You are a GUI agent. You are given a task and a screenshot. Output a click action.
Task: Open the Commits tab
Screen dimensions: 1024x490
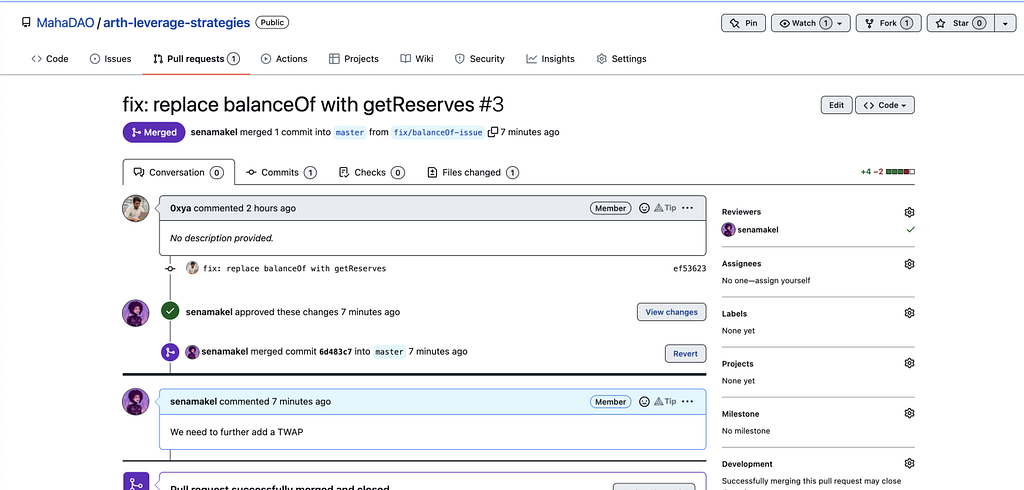(280, 172)
